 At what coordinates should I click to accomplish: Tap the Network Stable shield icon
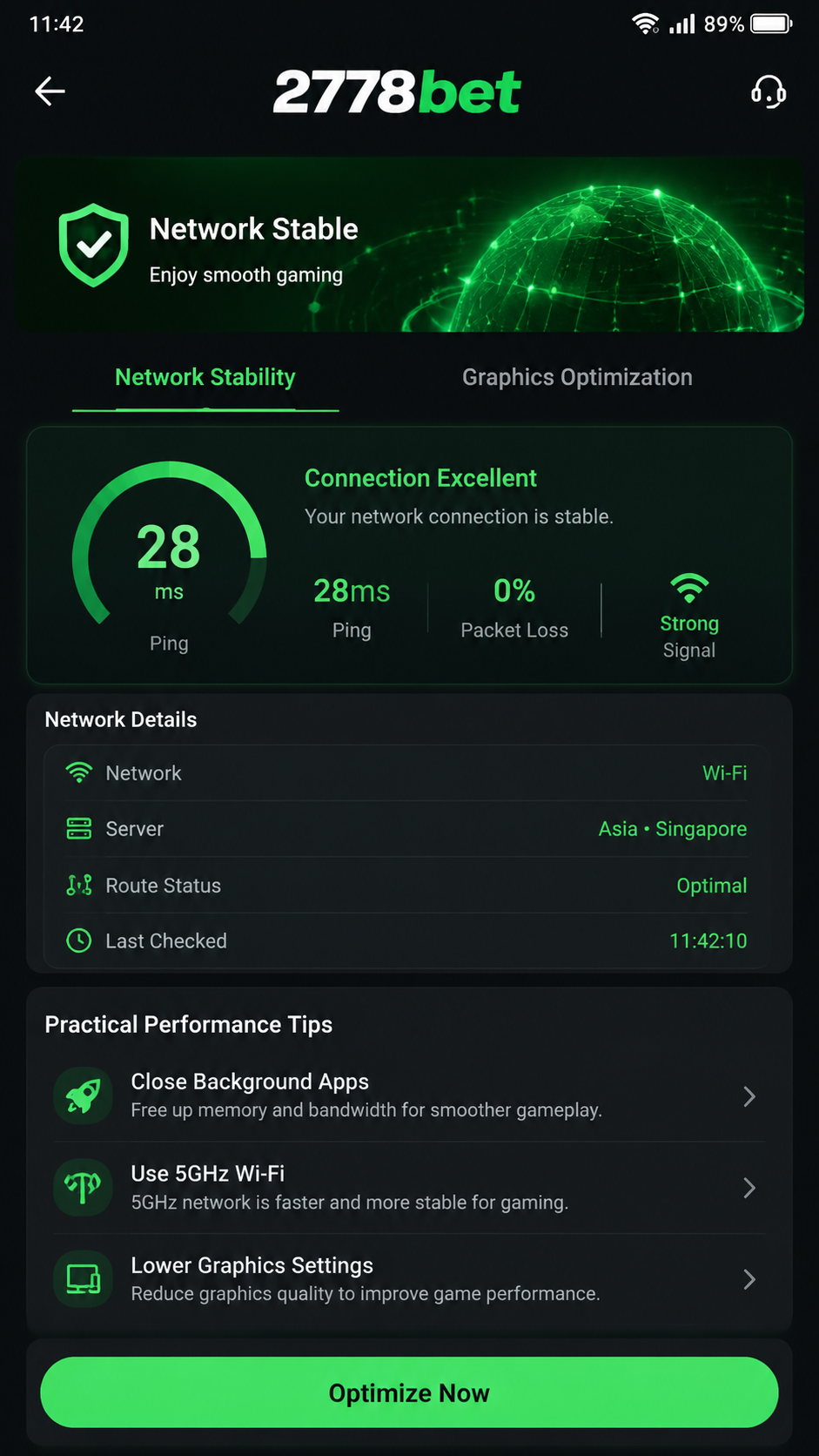click(x=93, y=246)
